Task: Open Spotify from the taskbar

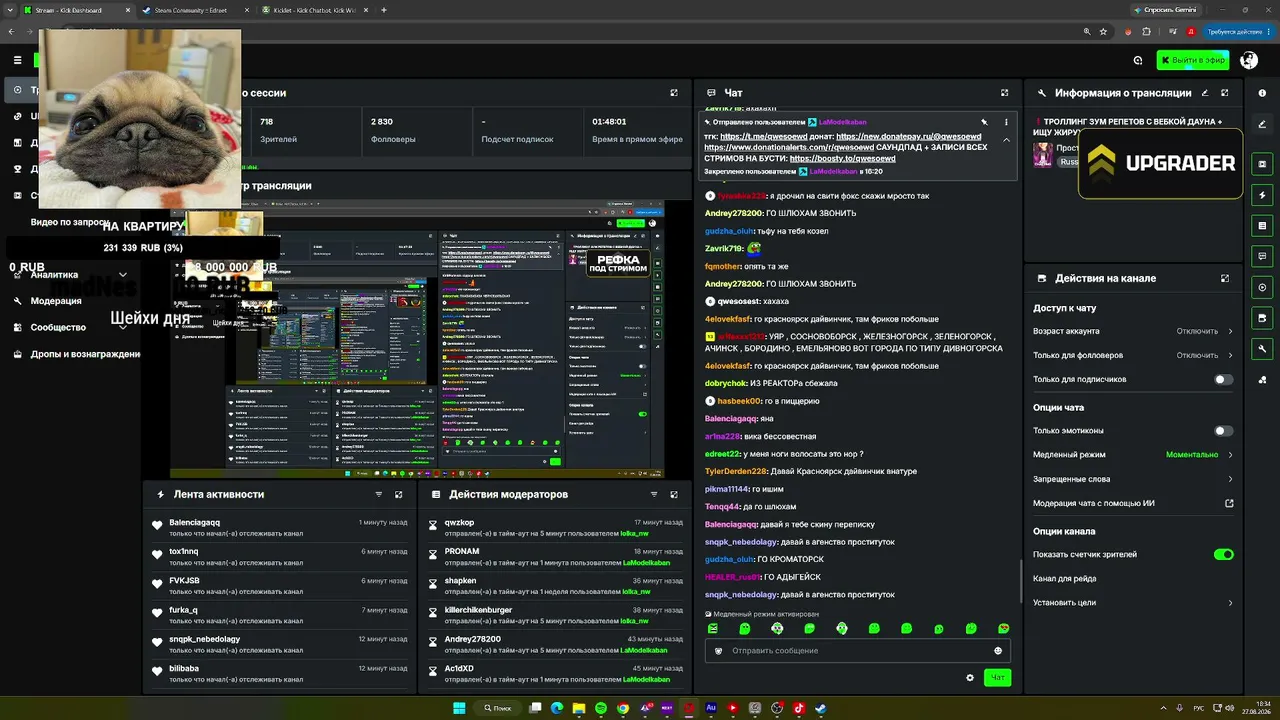Action: click(601, 708)
